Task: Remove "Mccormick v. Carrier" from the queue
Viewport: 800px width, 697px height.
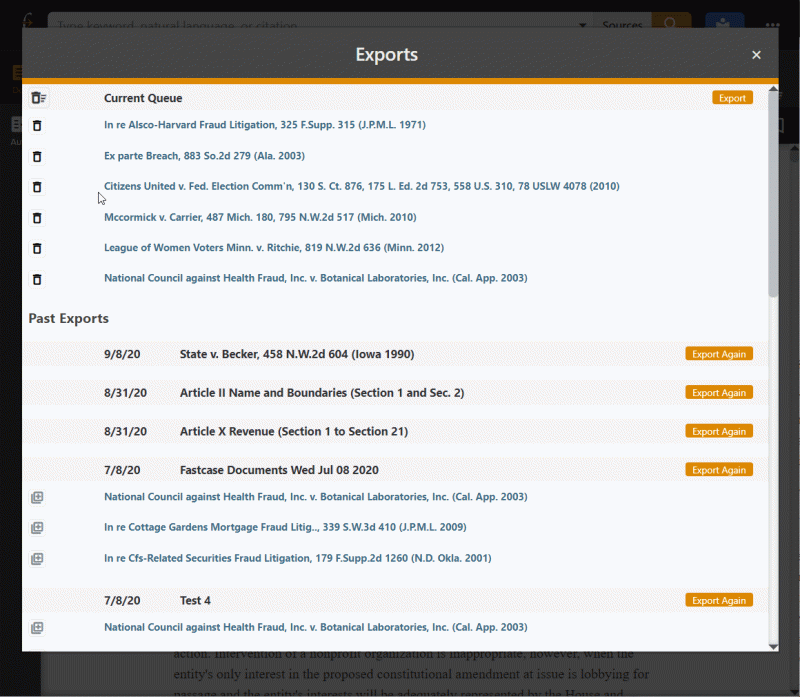Action: (37, 217)
